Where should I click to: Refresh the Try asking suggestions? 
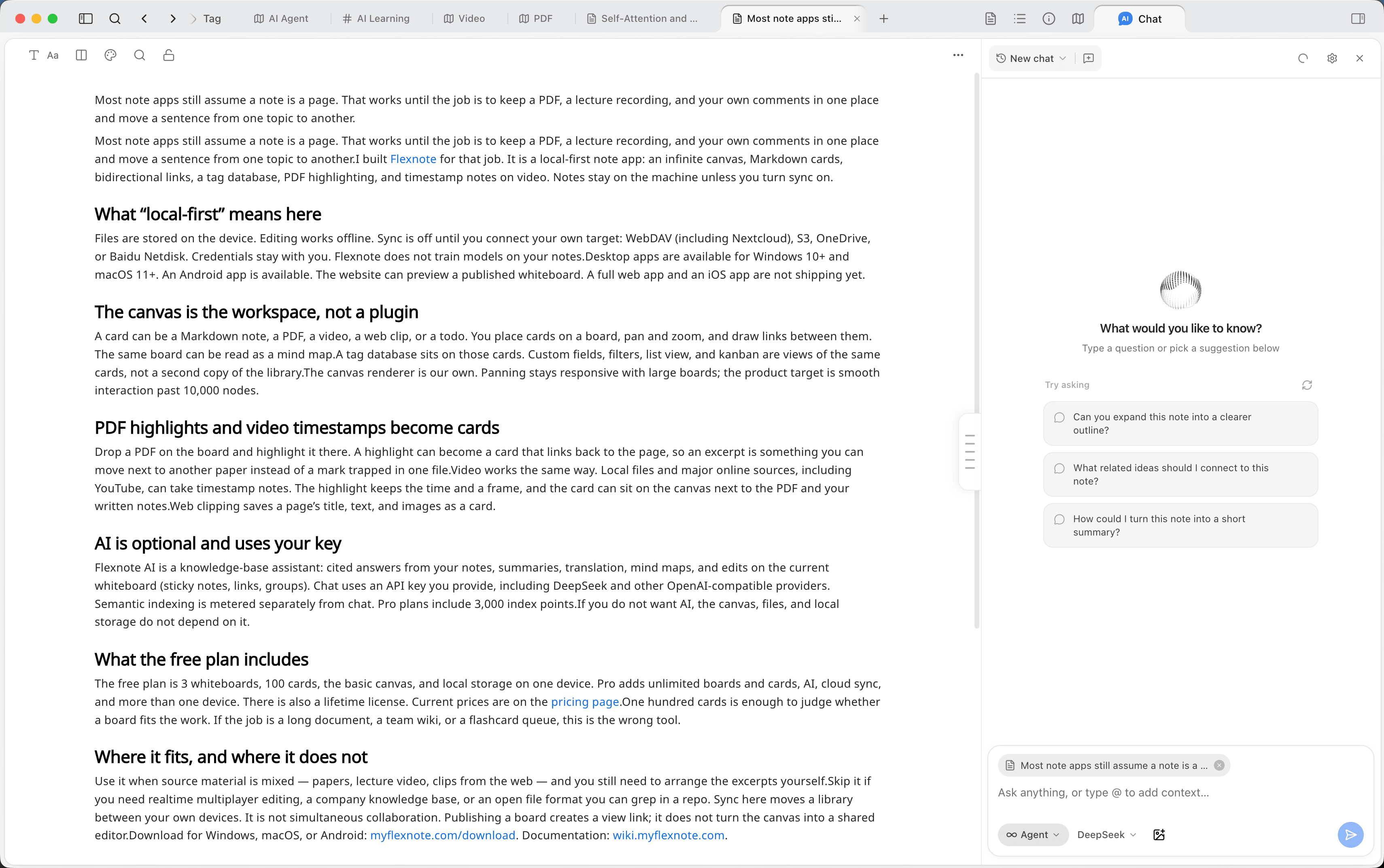click(1307, 385)
